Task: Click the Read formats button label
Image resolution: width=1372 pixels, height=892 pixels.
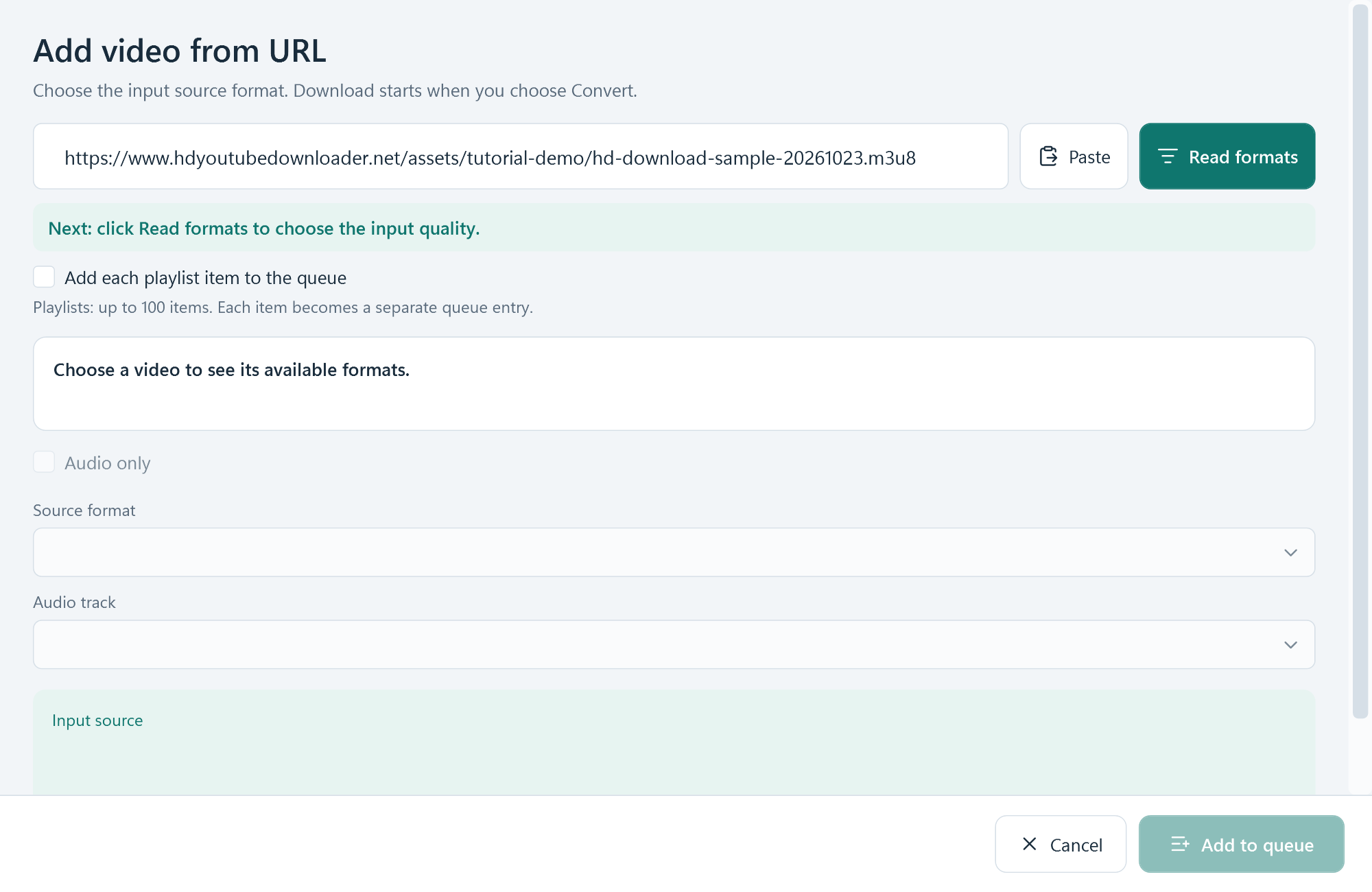Action: coord(1243,157)
